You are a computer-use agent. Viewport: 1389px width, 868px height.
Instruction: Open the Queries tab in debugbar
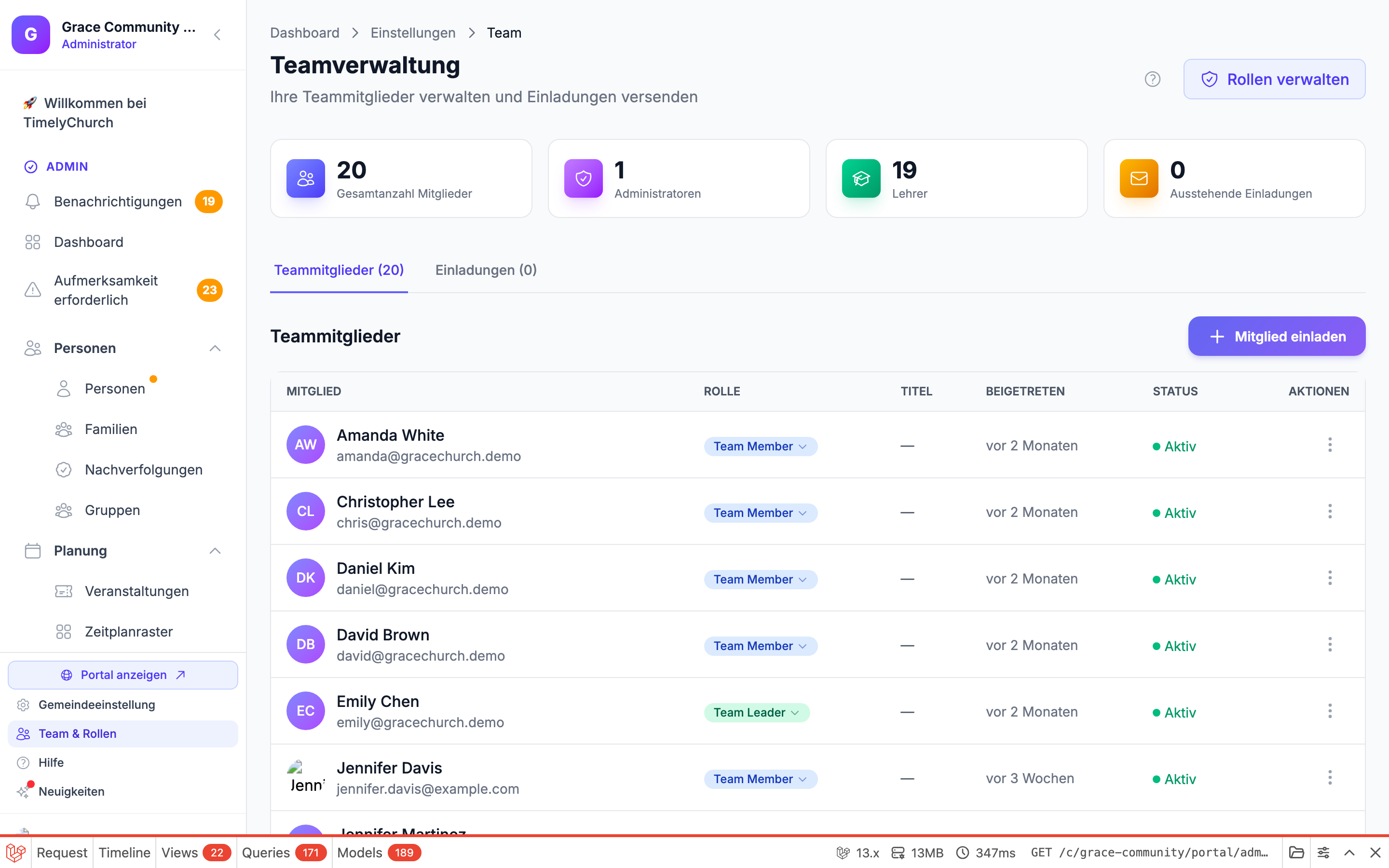284,853
